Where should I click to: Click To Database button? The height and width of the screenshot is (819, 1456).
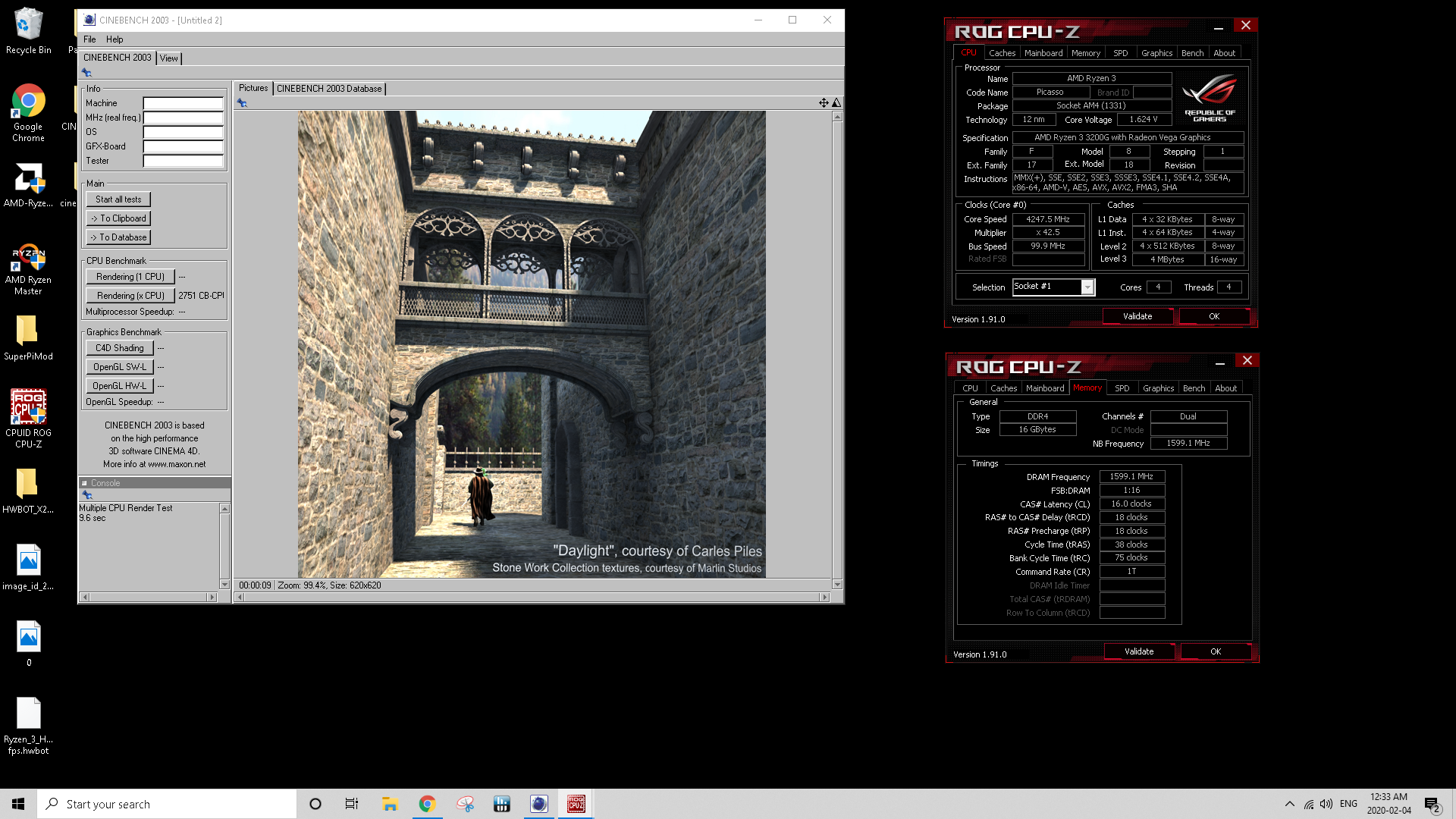click(x=118, y=237)
